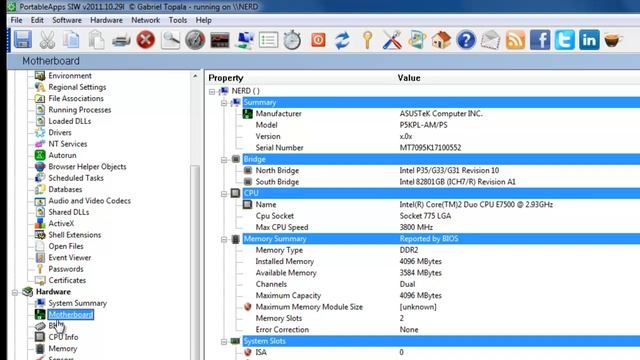Click the orange RSS feed icon
The image size is (640, 360).
coord(515,40)
